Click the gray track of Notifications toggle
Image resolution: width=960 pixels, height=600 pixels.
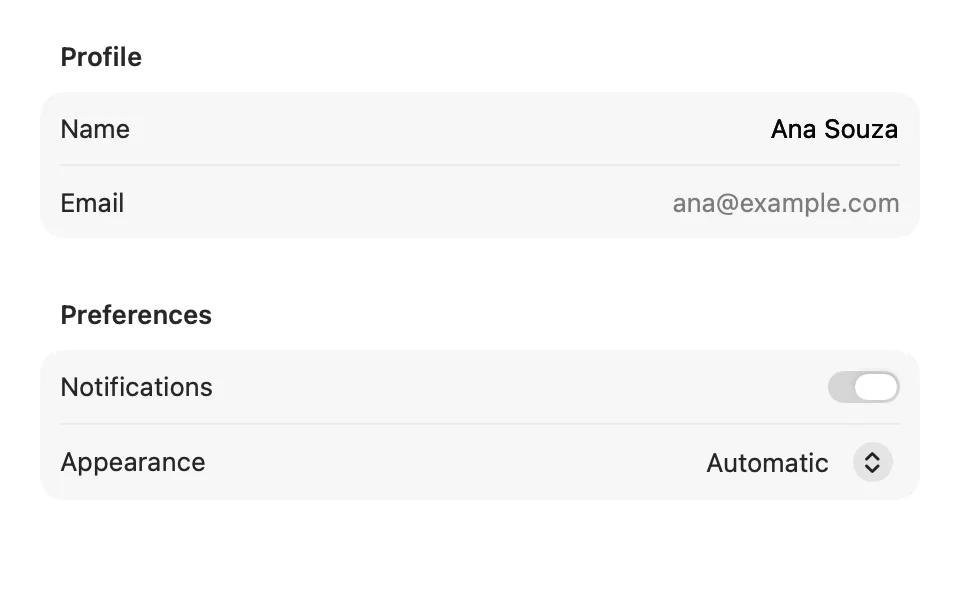841,387
